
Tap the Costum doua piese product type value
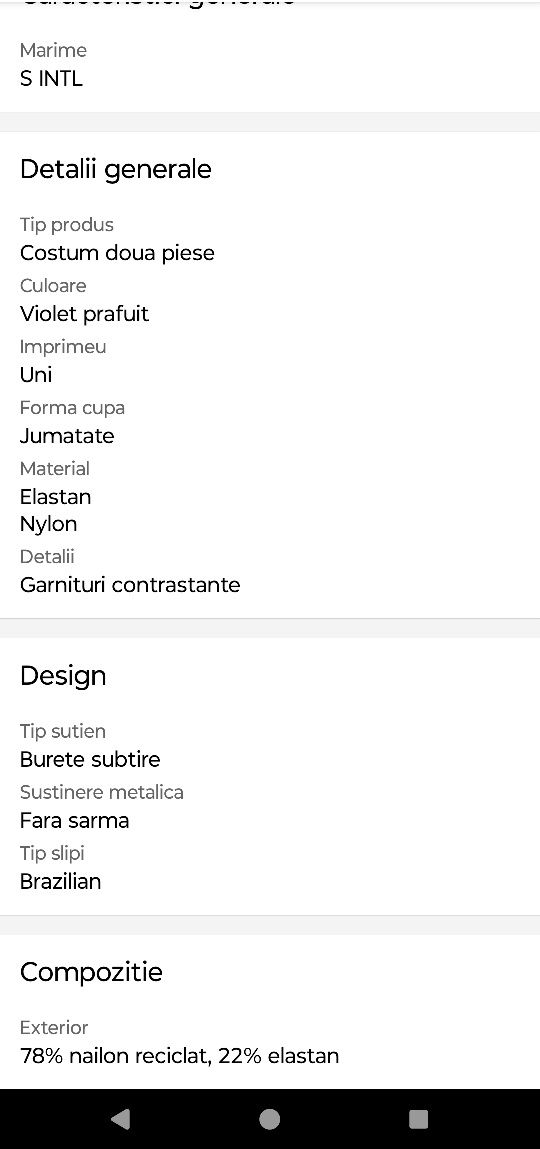[117, 253]
